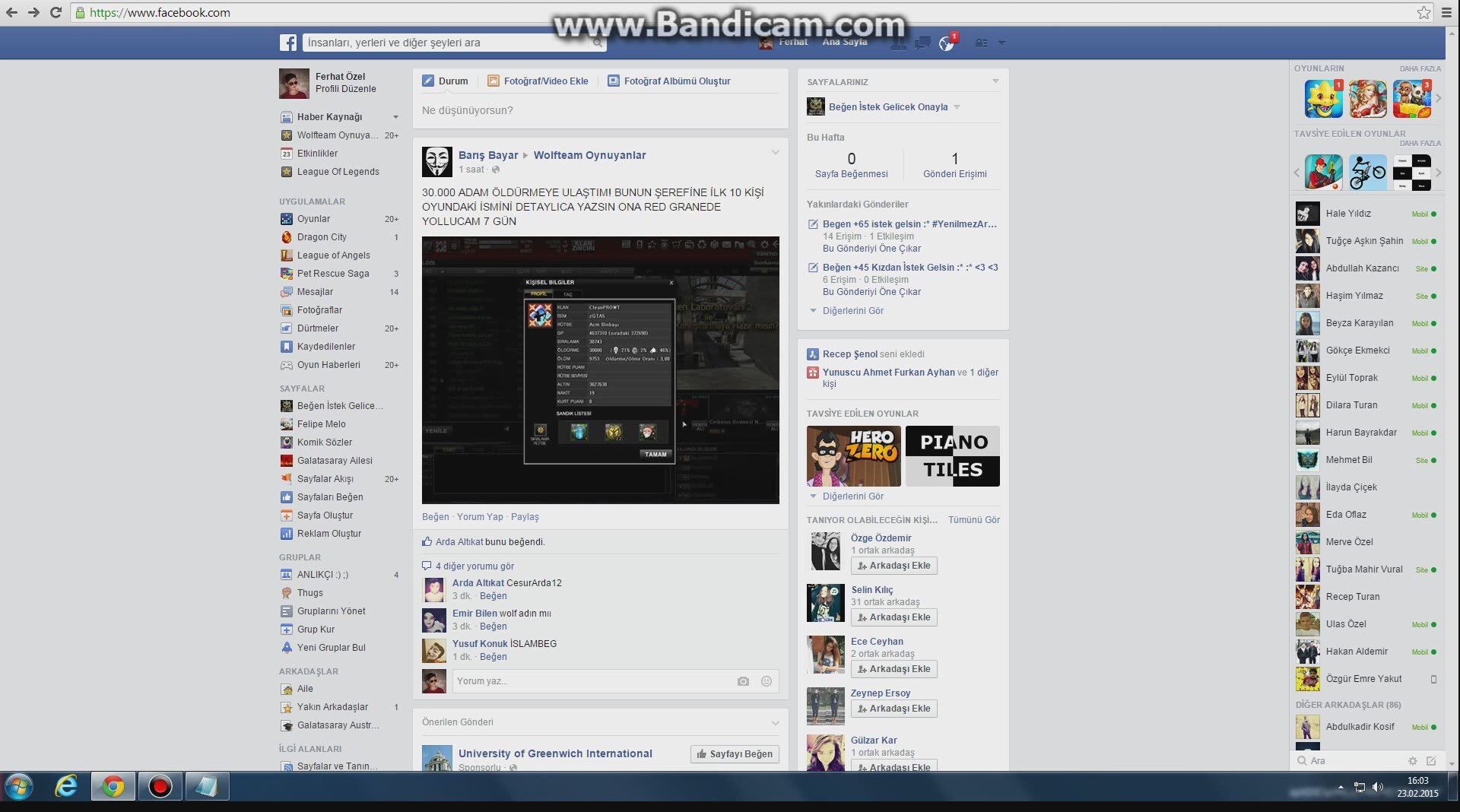Open privacy shortcuts lock icon
This screenshot has width=1460, height=812.
click(x=982, y=43)
